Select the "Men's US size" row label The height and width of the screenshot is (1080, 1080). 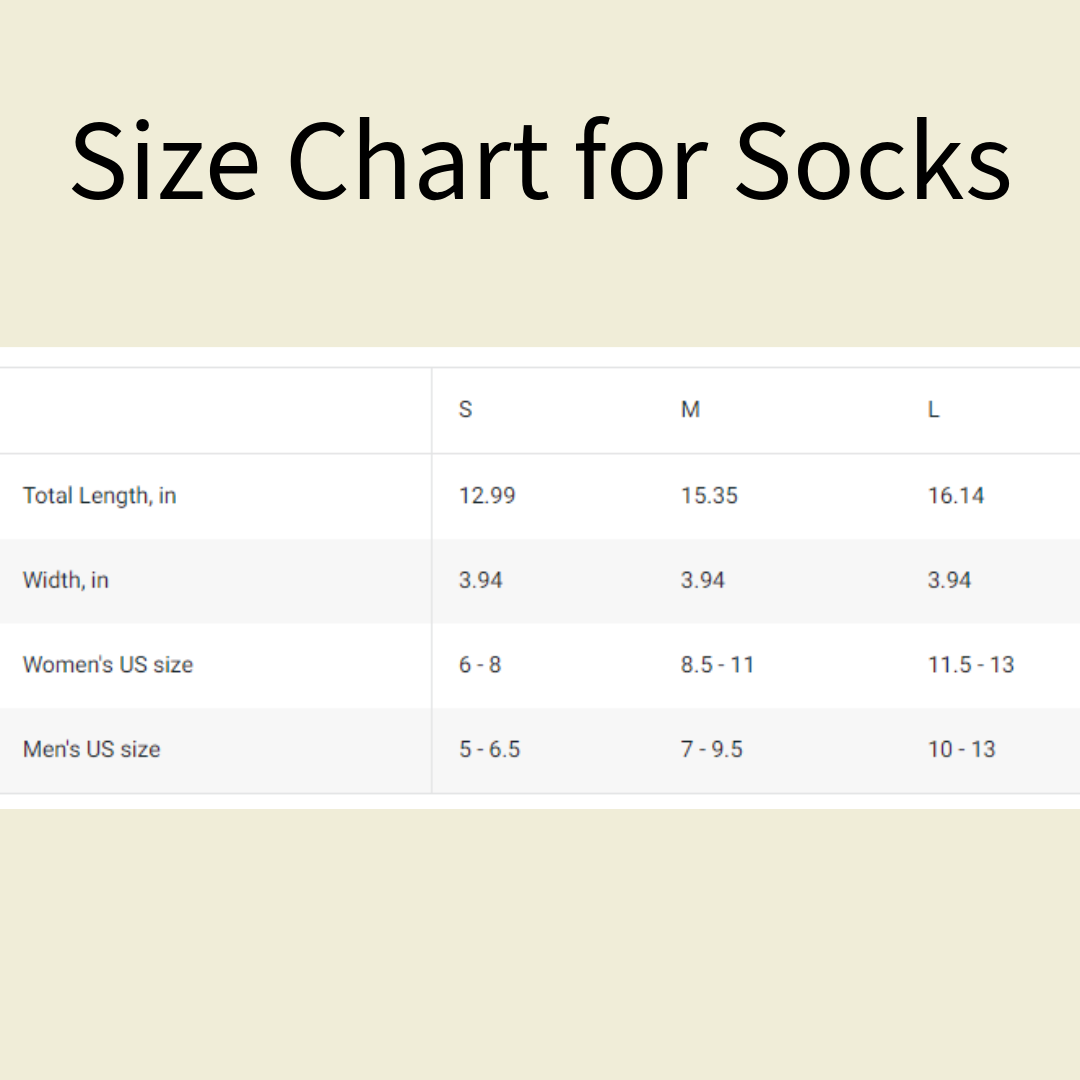point(92,749)
